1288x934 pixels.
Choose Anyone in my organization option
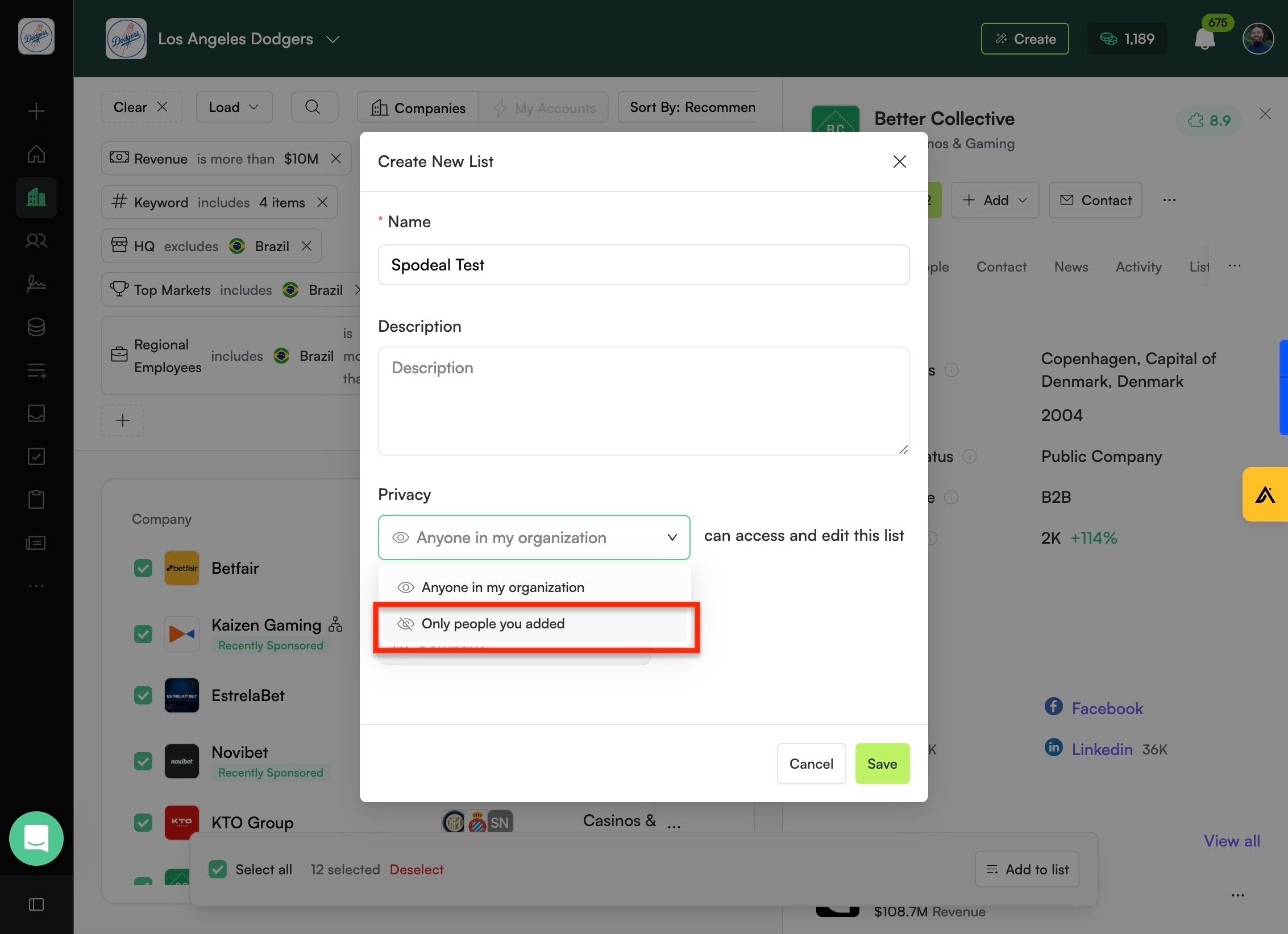[x=535, y=587]
